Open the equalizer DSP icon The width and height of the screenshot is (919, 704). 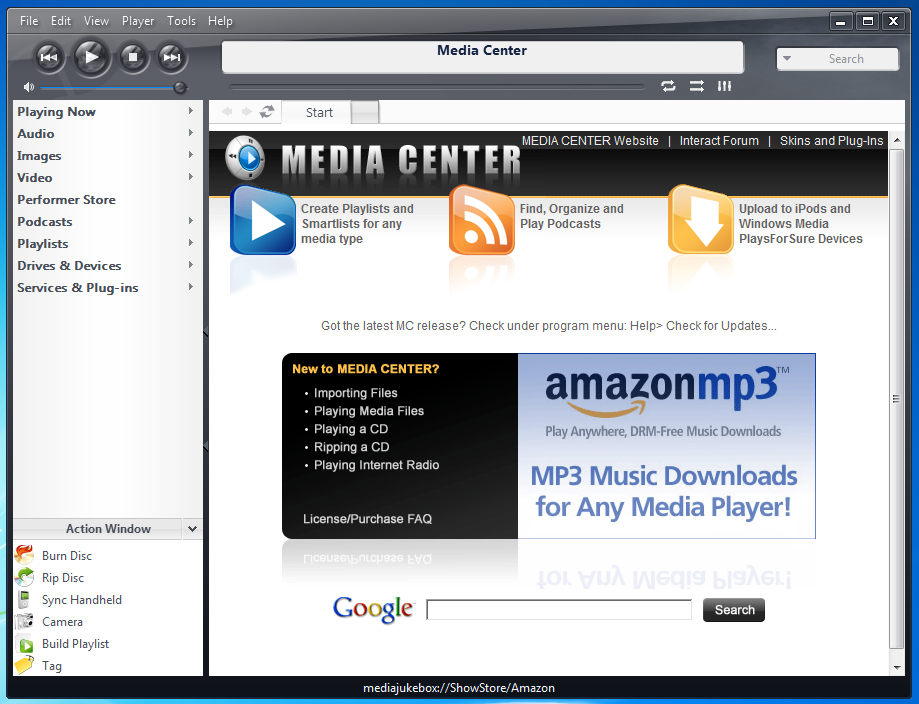click(724, 86)
